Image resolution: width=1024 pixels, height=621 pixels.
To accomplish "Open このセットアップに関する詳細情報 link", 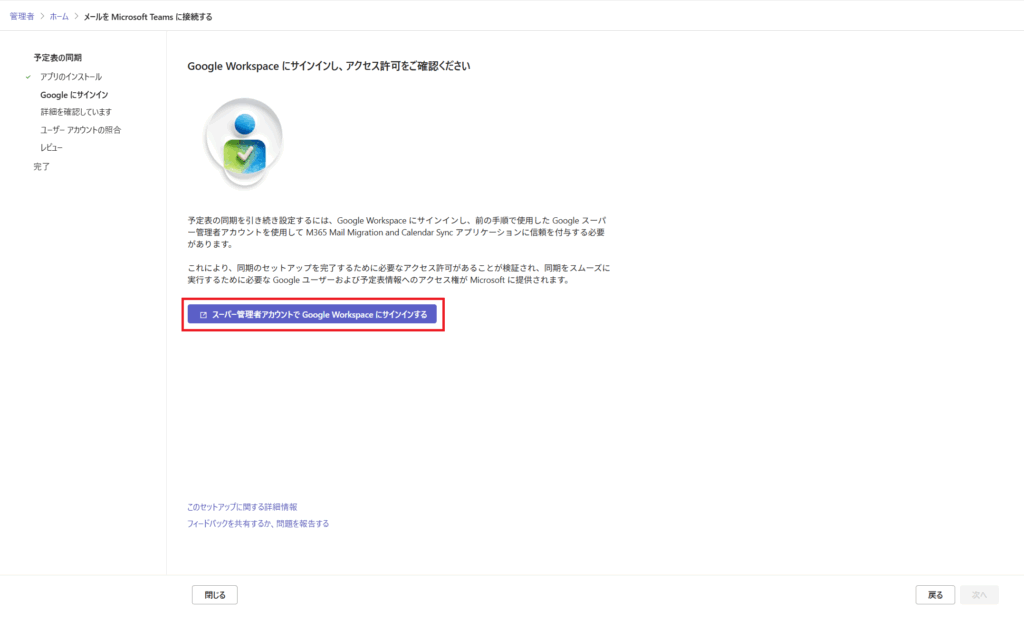I will pos(242,507).
